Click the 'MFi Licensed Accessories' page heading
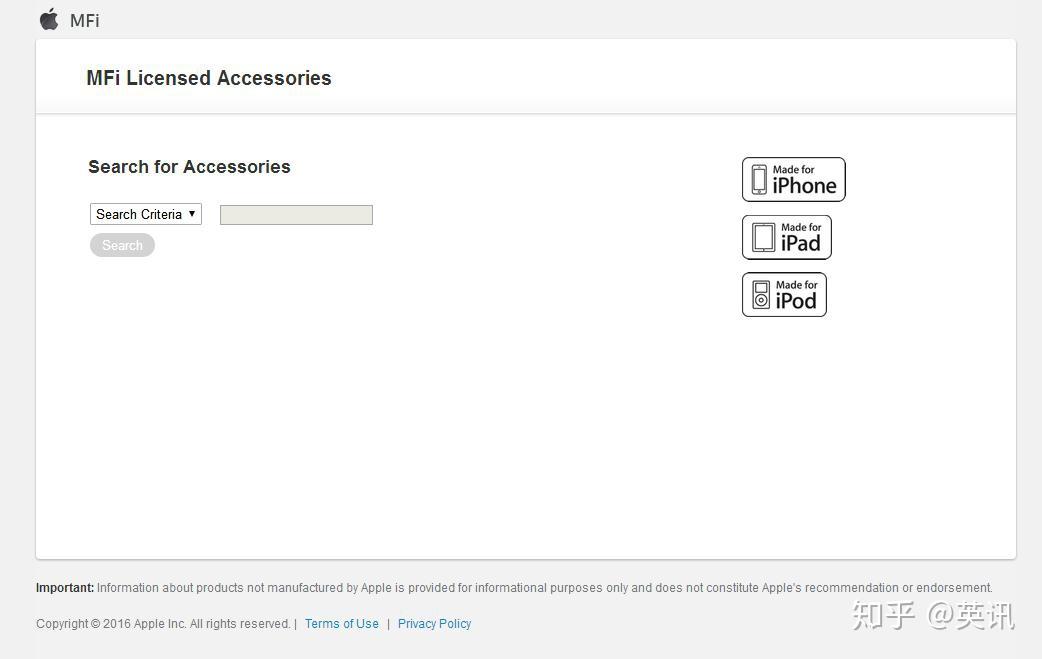 pyautogui.click(x=209, y=78)
